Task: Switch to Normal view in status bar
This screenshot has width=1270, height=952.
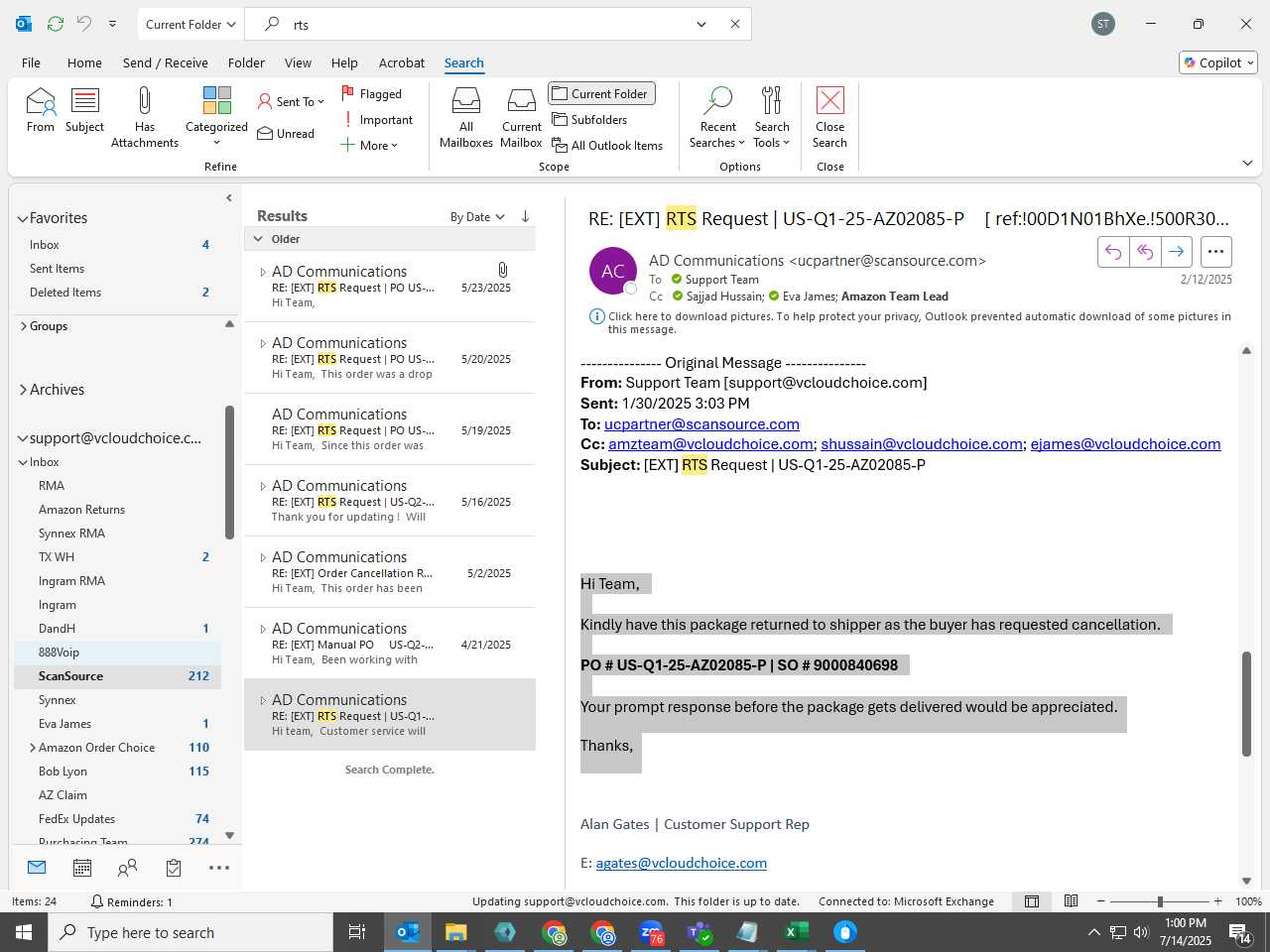Action: tap(1032, 901)
